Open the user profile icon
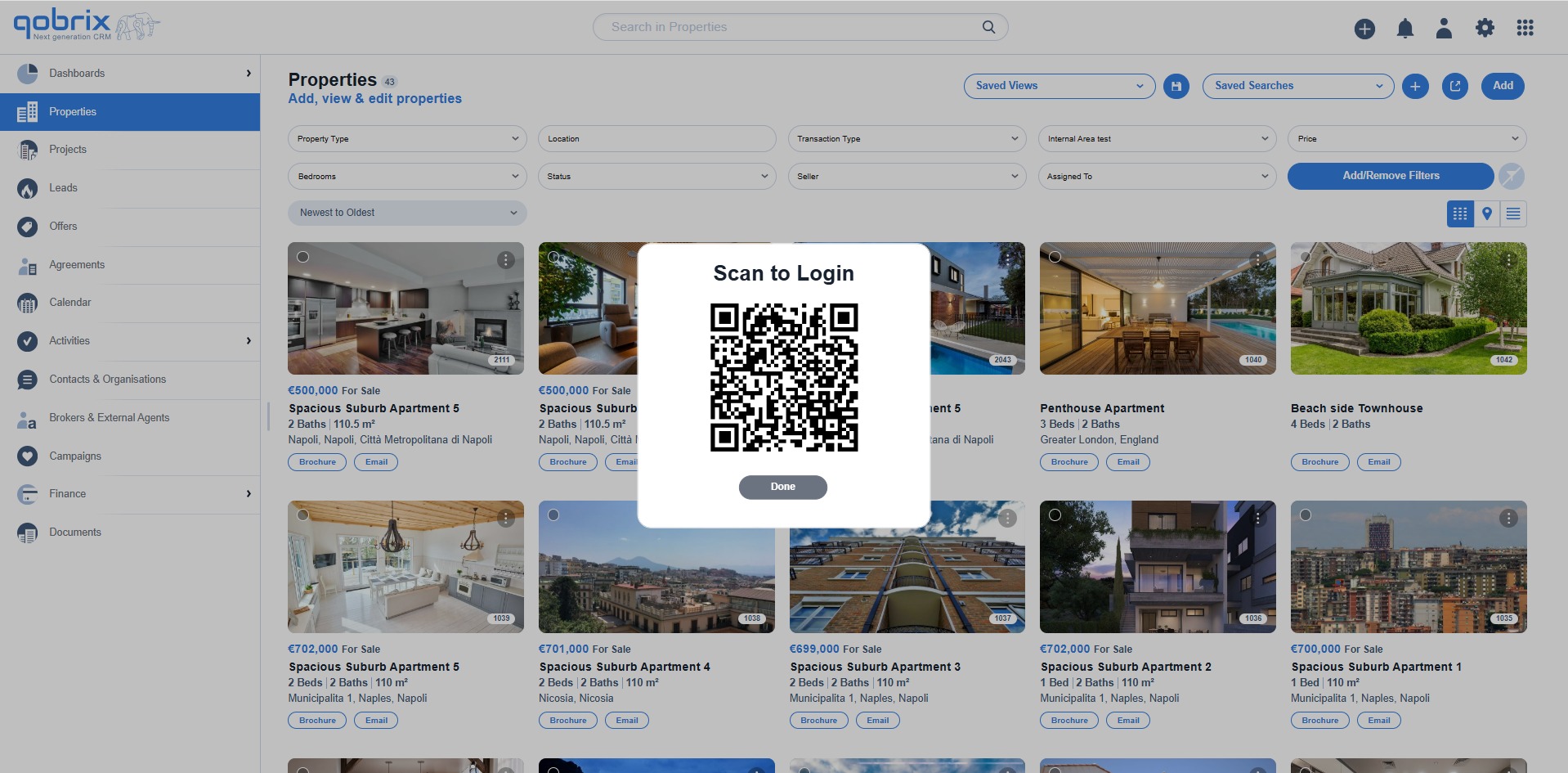 1444,29
